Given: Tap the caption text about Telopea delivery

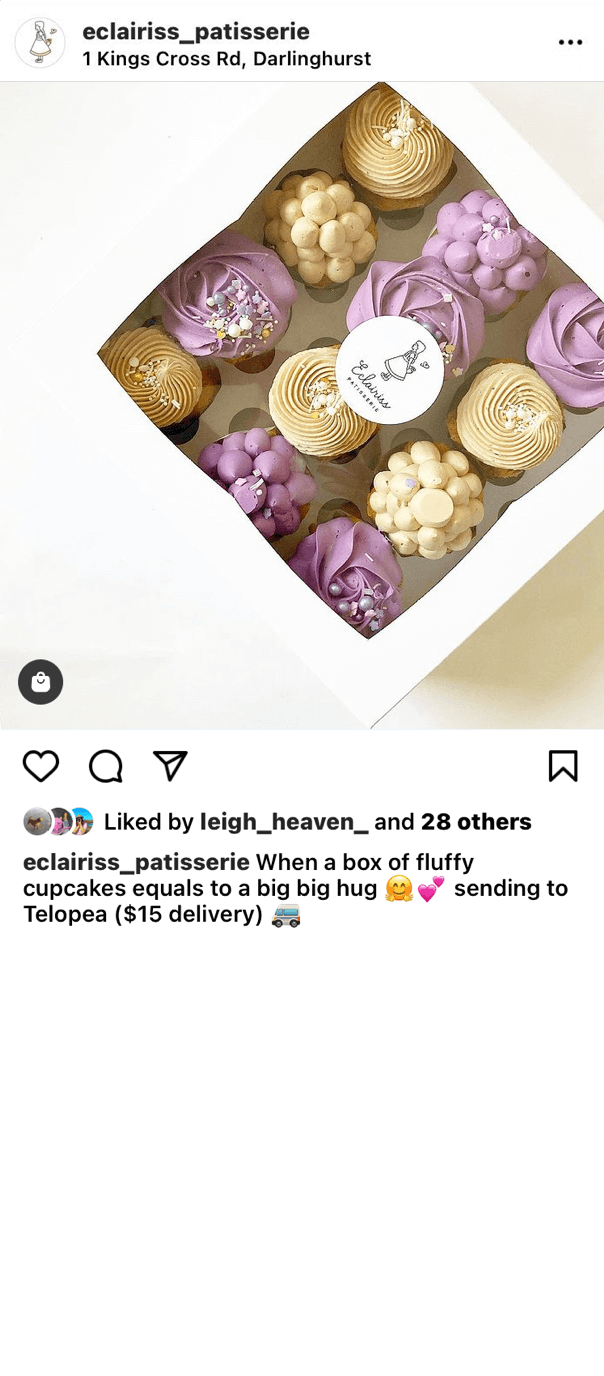Looking at the screenshot, I should tap(295, 889).
